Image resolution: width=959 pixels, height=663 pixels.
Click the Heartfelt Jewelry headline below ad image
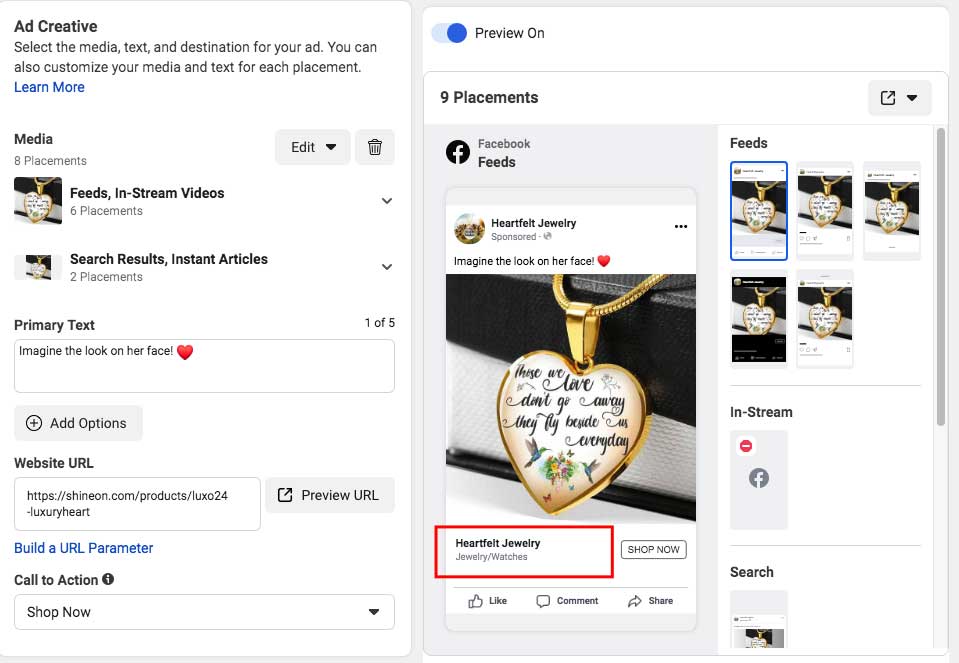pos(498,543)
